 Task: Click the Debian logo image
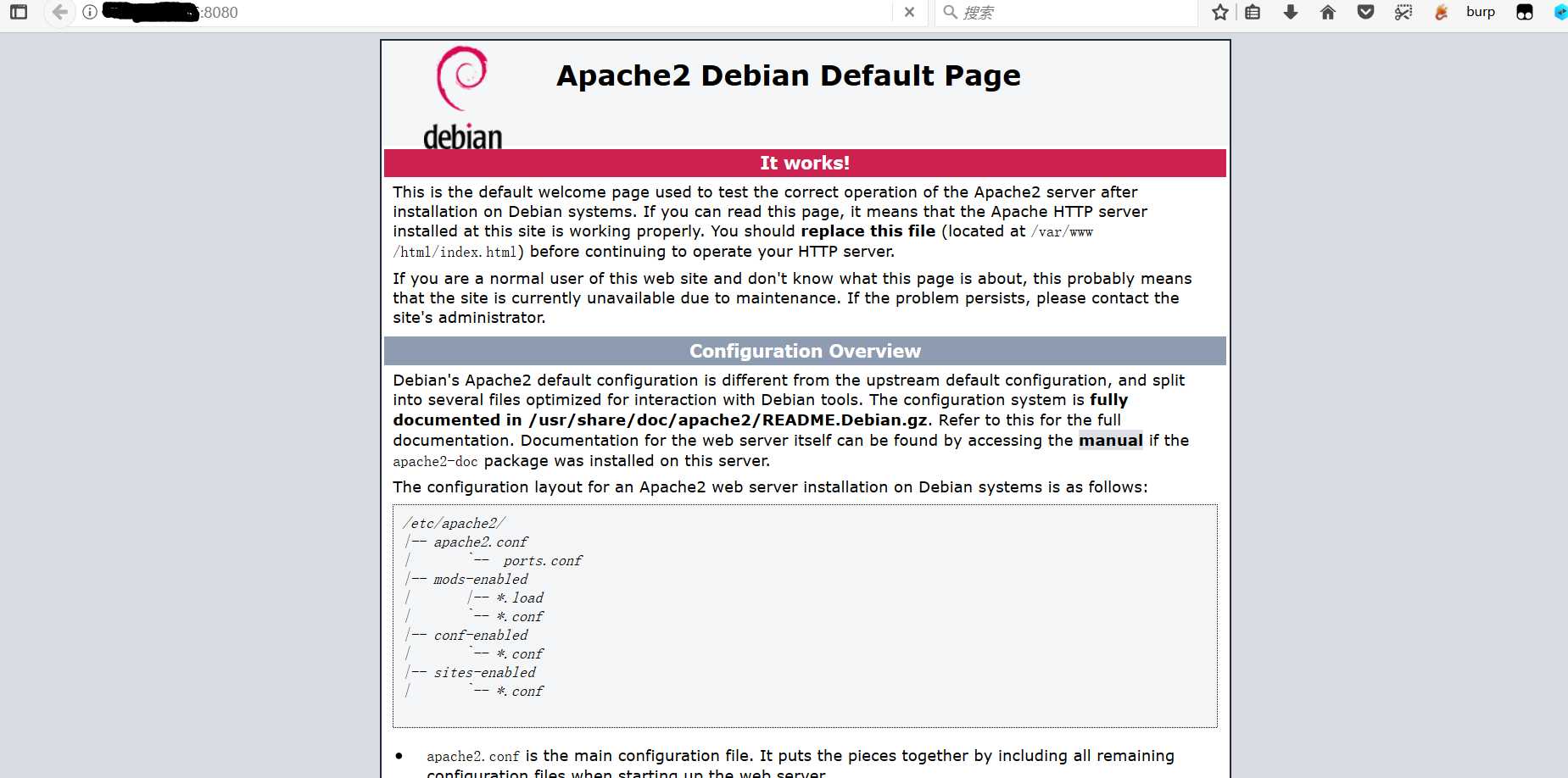tap(463, 97)
